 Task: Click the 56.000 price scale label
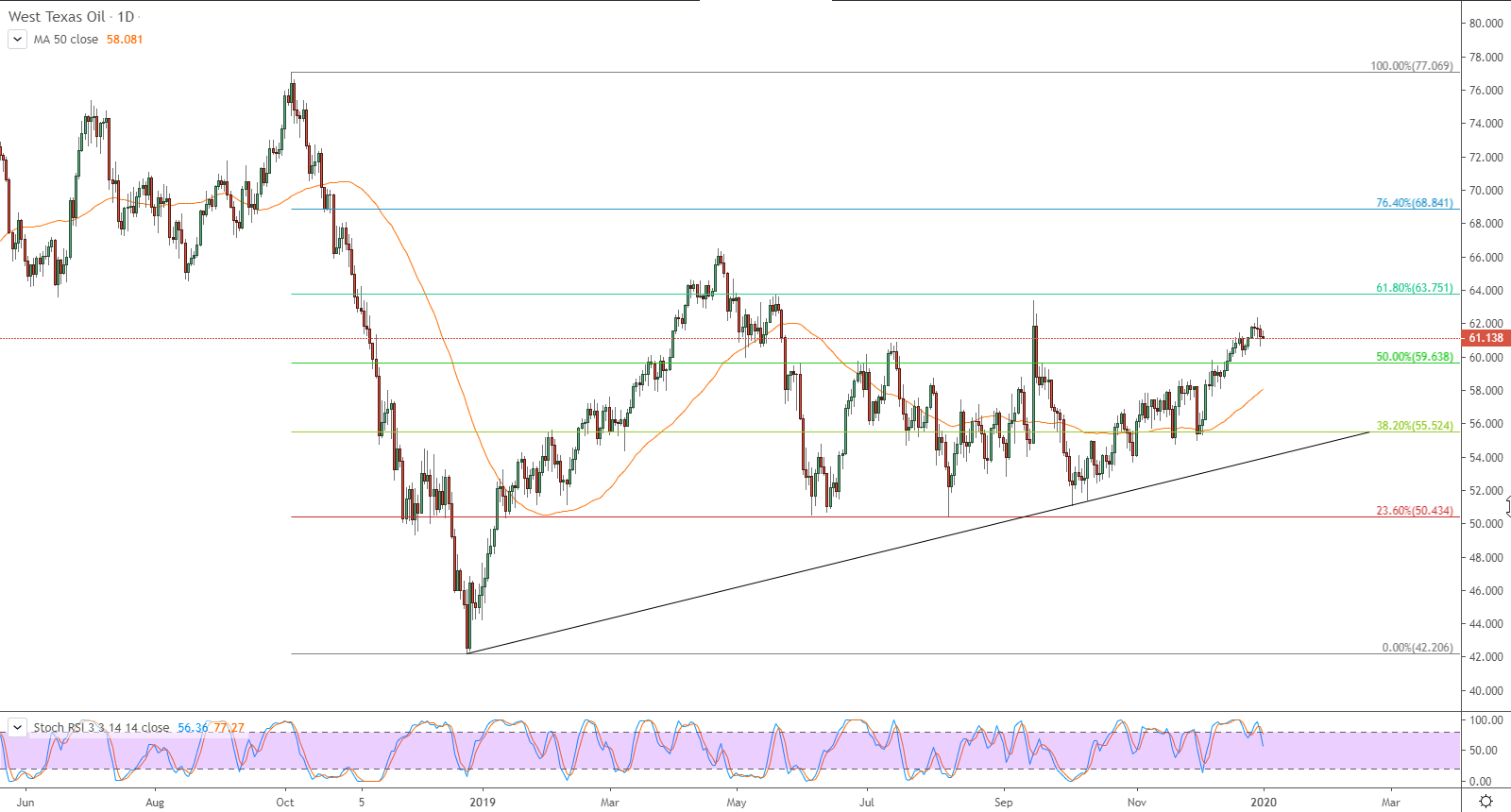coord(1486,424)
